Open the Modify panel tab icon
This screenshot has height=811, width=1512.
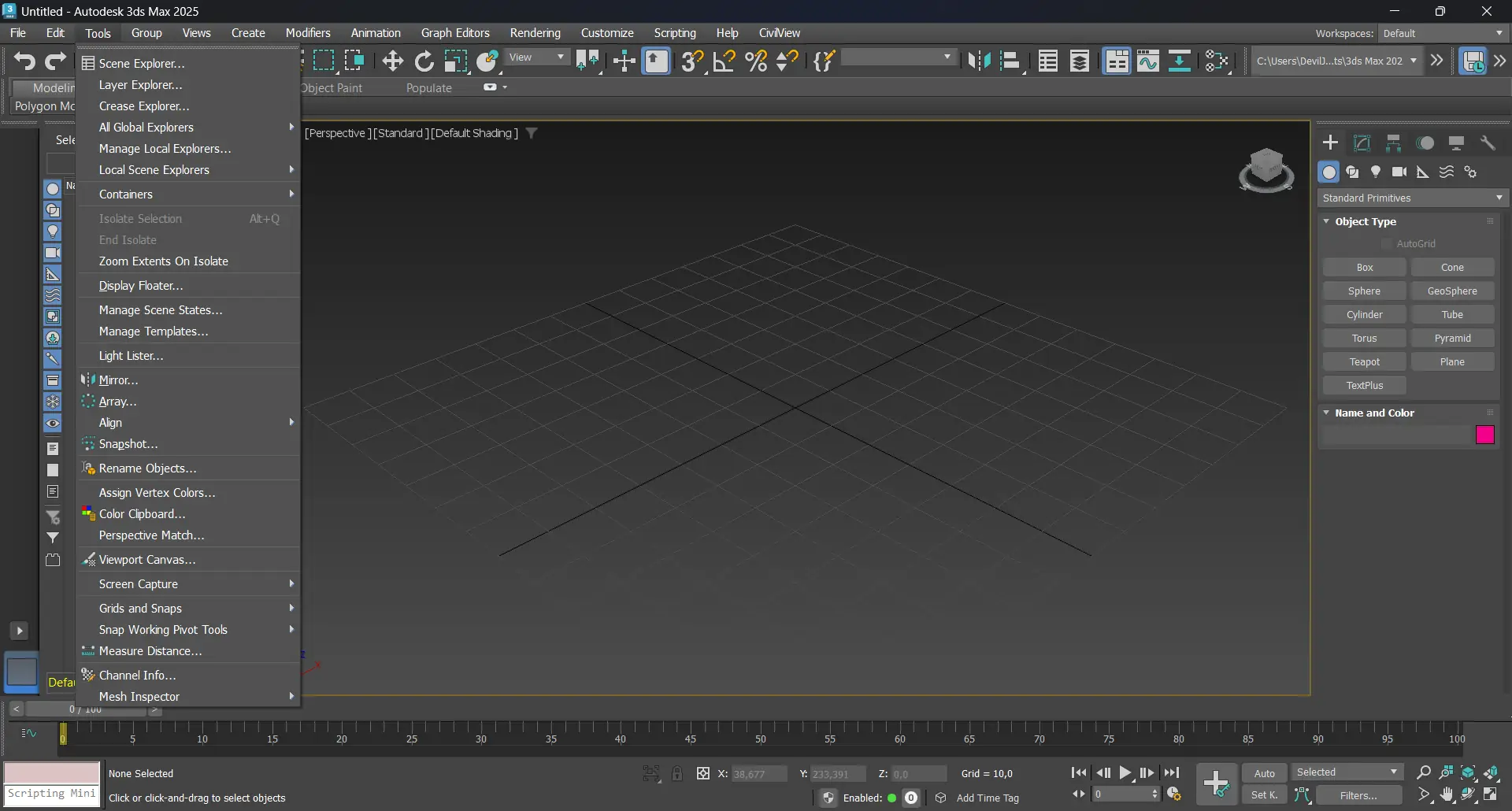(x=1362, y=143)
